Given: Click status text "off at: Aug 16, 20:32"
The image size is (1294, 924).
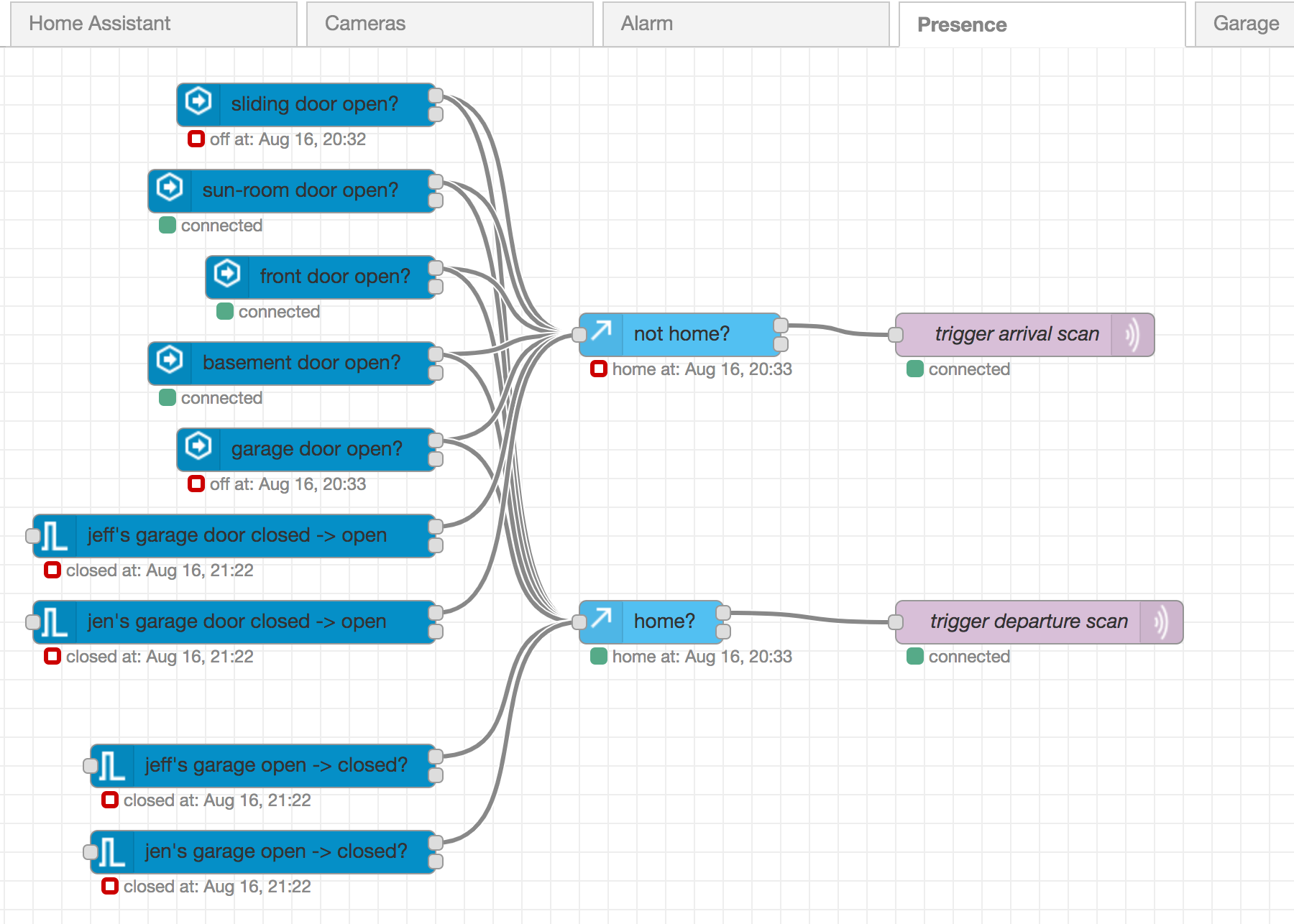Looking at the screenshot, I should 288,139.
